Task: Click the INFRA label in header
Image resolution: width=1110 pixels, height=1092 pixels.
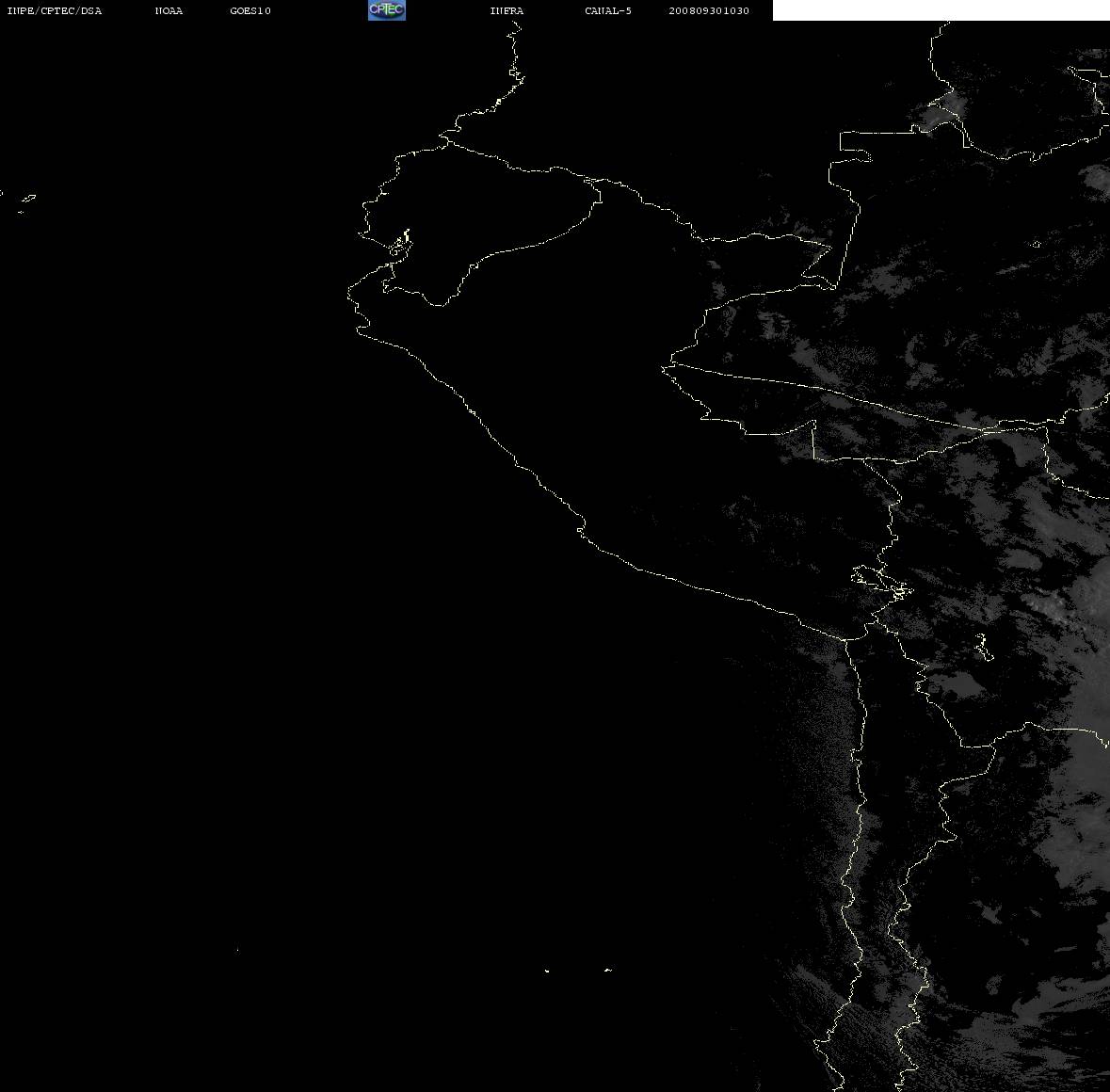Action: coord(507,10)
